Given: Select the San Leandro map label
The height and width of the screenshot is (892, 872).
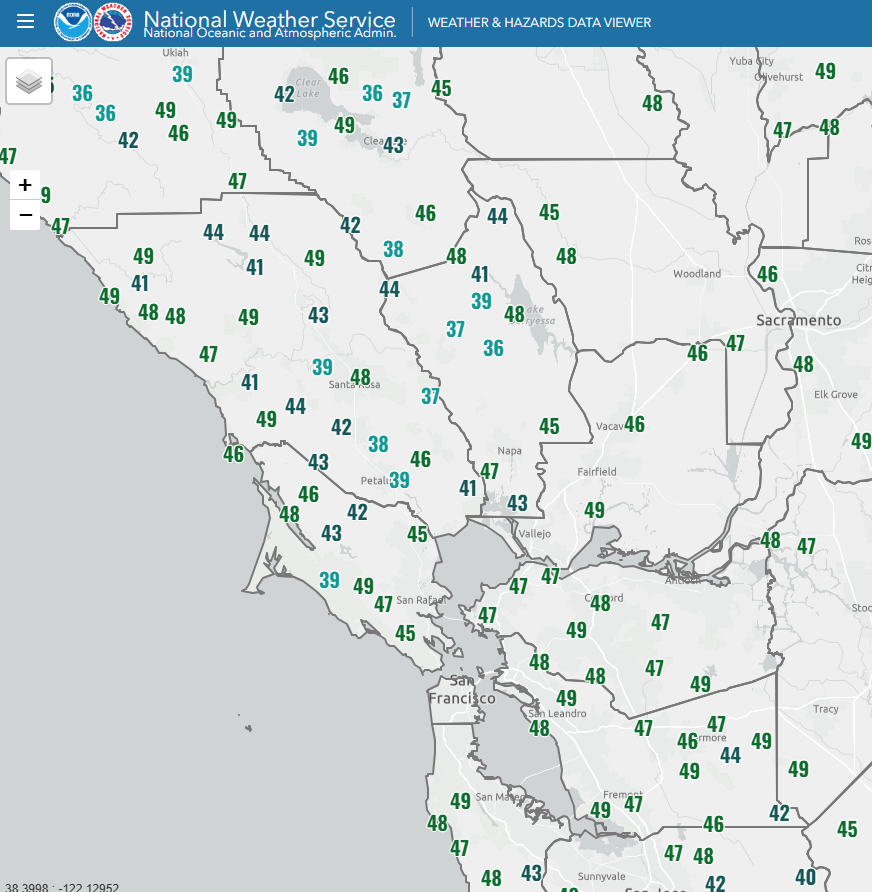Looking at the screenshot, I should (x=557, y=713).
